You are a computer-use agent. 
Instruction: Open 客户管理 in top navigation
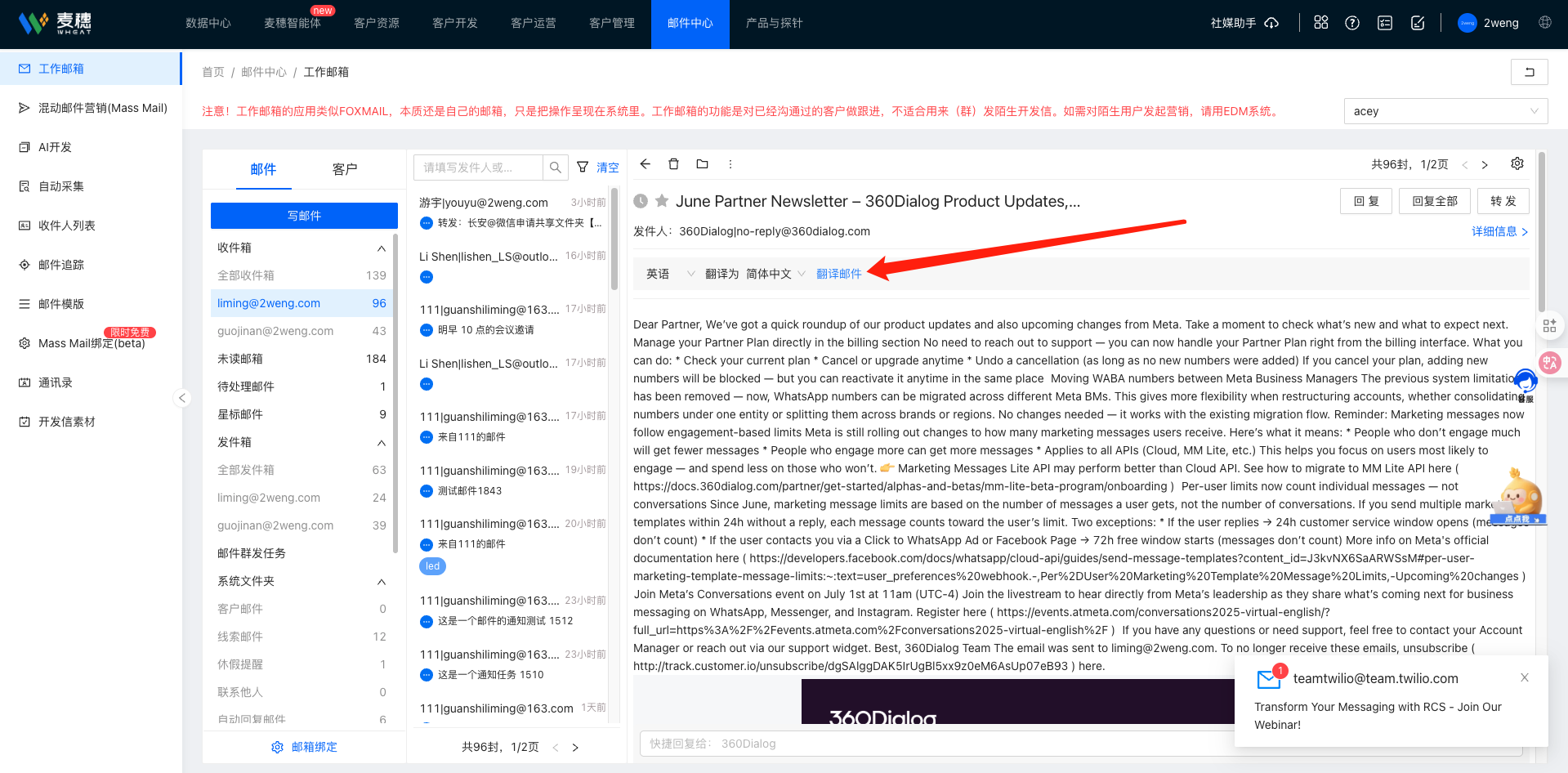click(612, 23)
